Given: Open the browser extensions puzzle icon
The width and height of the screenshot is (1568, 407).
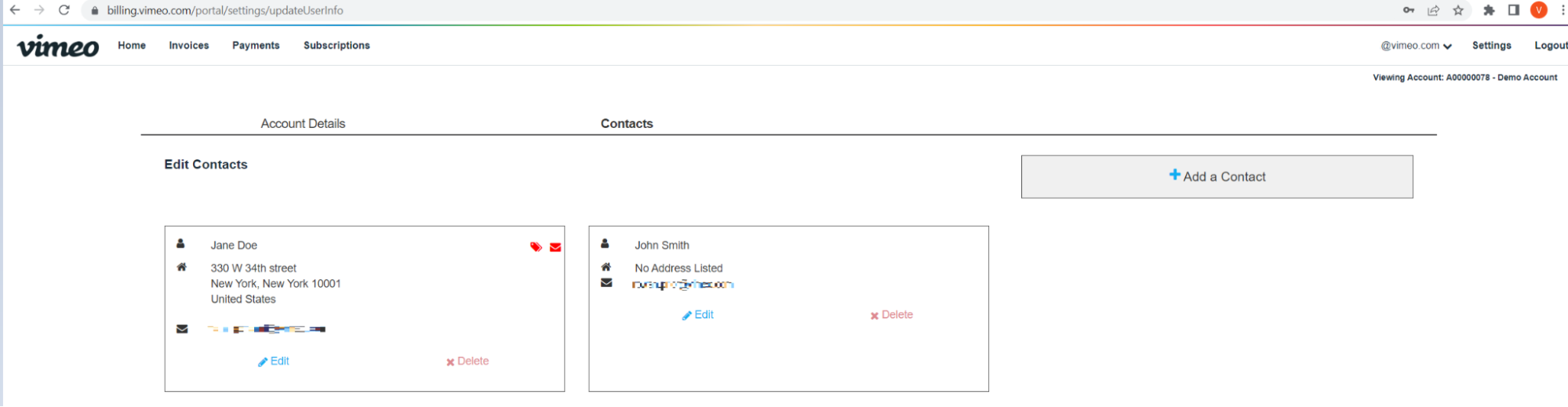Looking at the screenshot, I should click(1488, 10).
